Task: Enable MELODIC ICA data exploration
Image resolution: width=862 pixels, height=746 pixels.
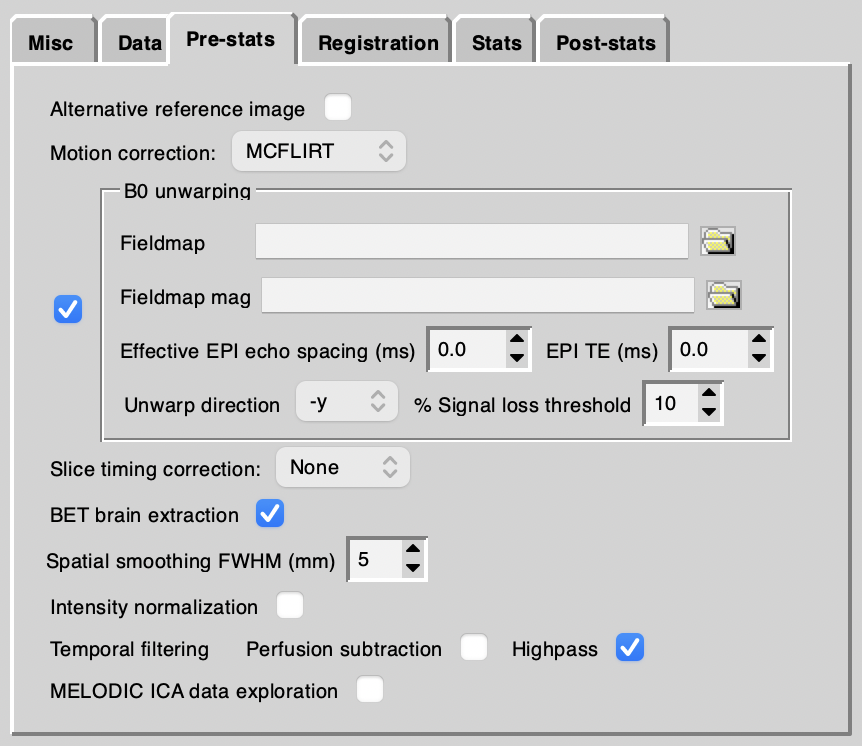Action: pyautogui.click(x=370, y=690)
